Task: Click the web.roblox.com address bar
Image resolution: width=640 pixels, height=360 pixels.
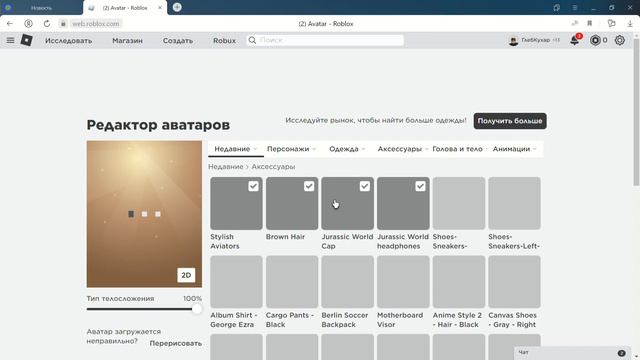Action: tap(96, 24)
